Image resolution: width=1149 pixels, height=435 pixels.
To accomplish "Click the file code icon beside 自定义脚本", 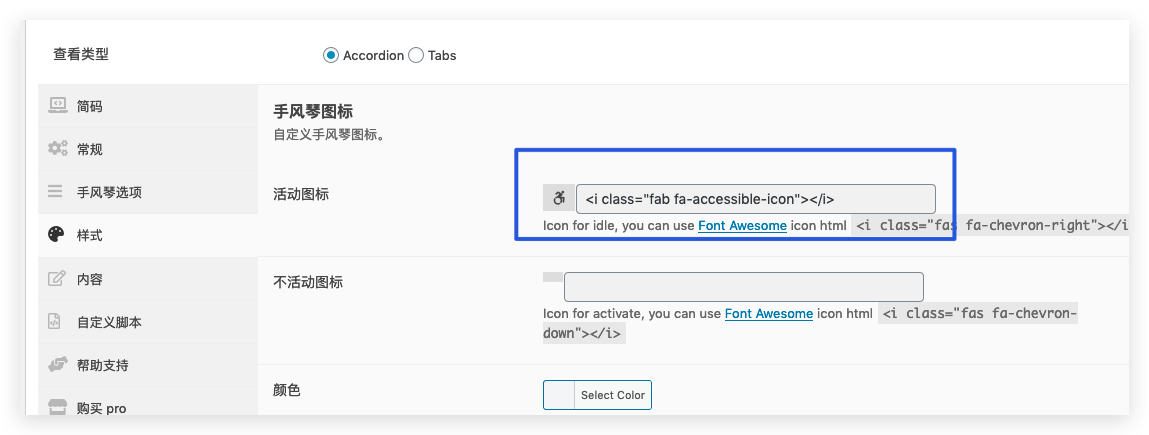I will [x=57, y=321].
